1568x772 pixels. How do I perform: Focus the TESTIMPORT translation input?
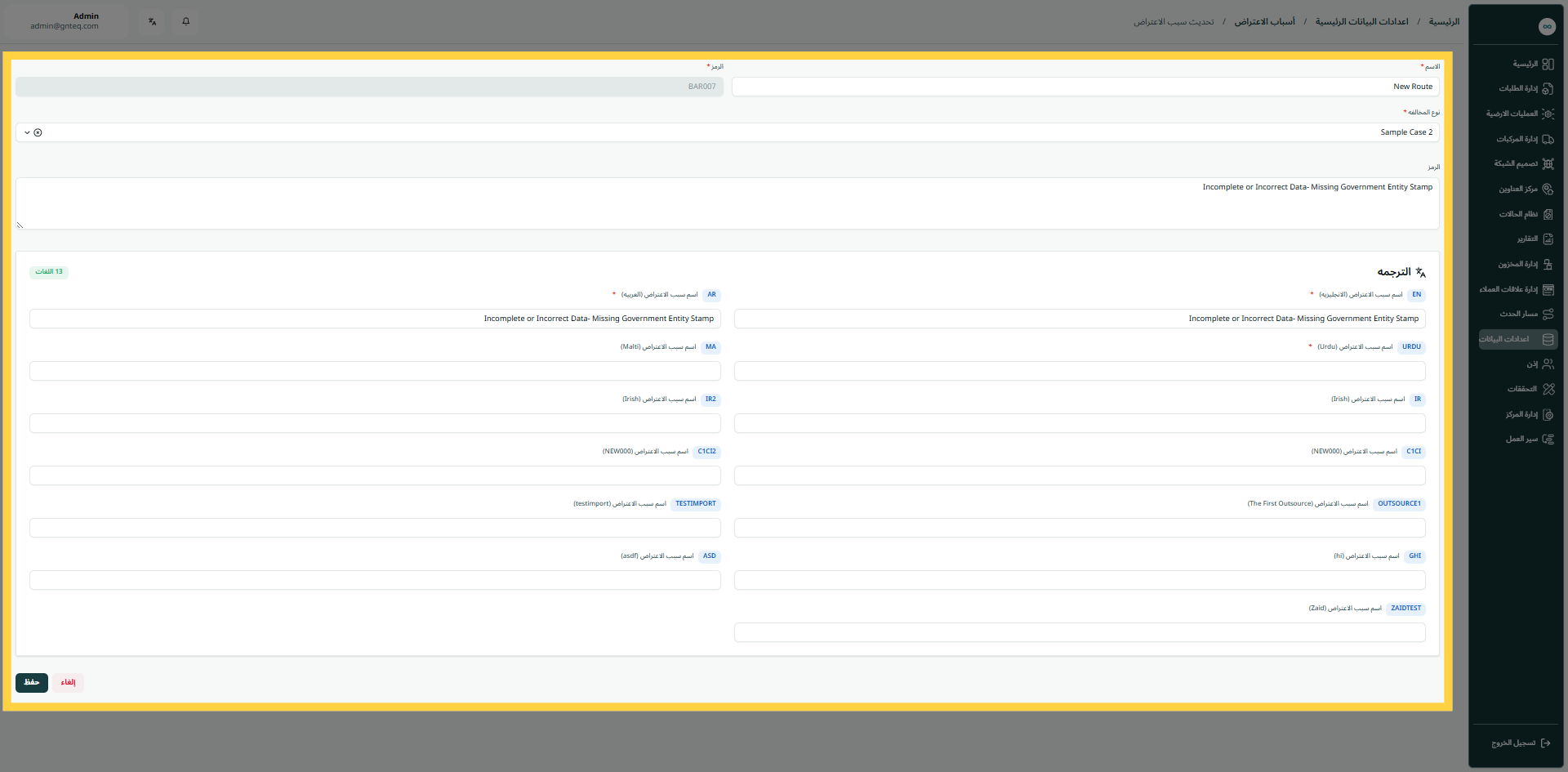click(x=375, y=528)
